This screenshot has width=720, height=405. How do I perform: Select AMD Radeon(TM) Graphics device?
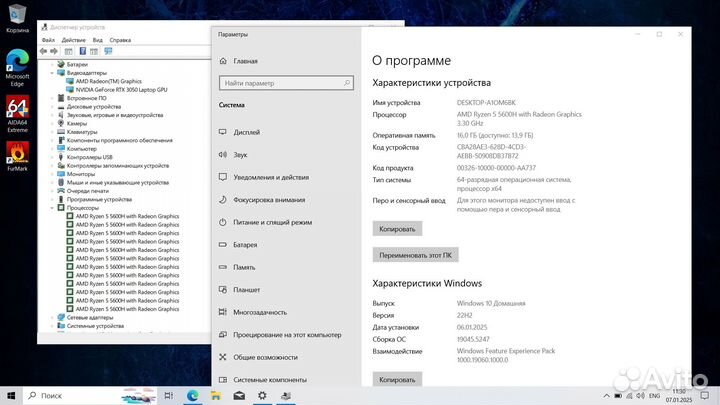[108, 81]
